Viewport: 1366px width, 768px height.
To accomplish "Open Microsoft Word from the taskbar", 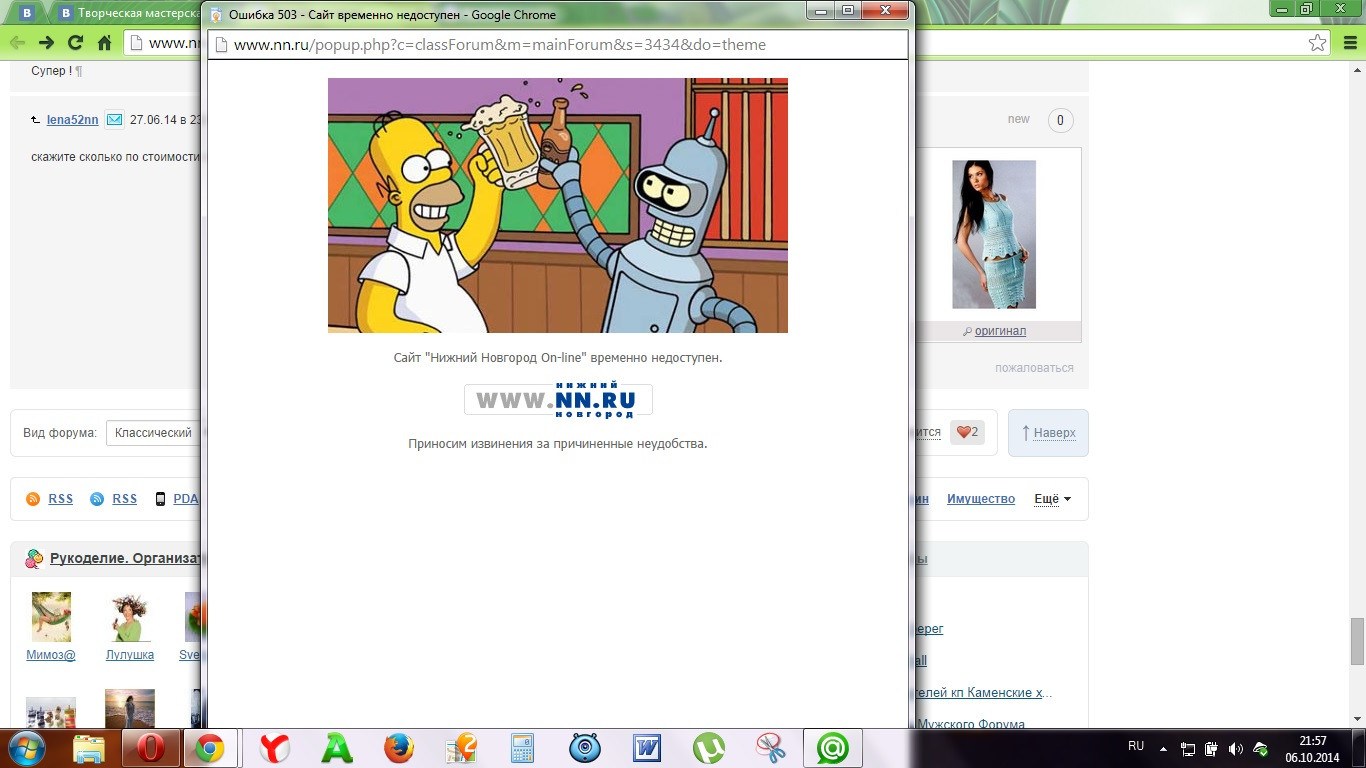I will tap(647, 748).
